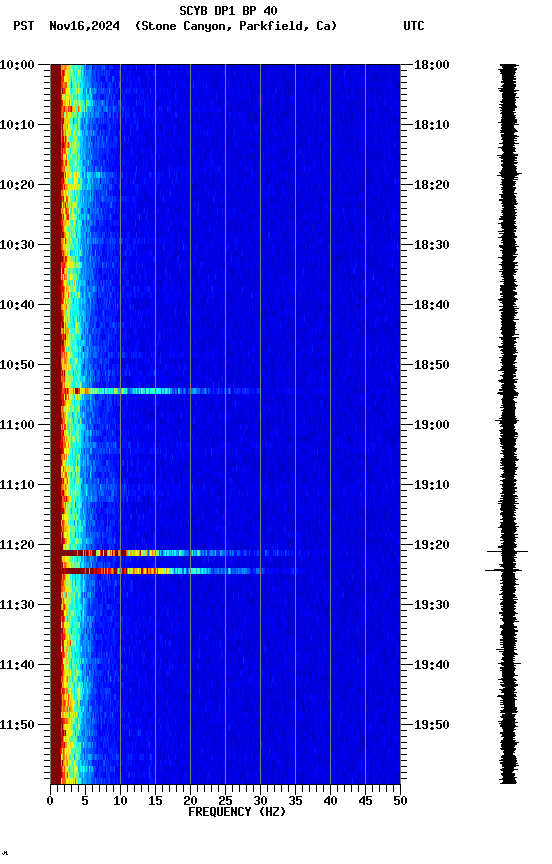Click the 10:10 PST time label
The image size is (552, 864).
click(17, 125)
